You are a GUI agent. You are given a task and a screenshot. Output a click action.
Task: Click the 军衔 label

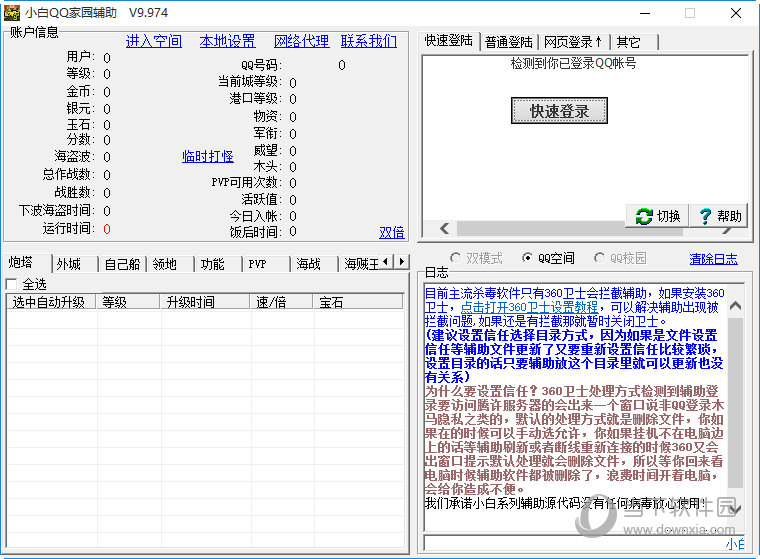click(268, 133)
